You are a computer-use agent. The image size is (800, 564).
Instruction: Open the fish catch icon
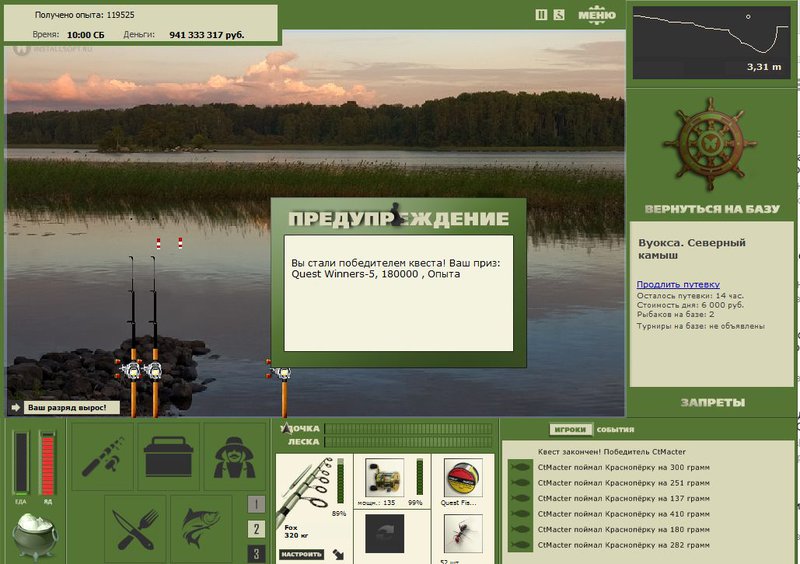(201, 529)
